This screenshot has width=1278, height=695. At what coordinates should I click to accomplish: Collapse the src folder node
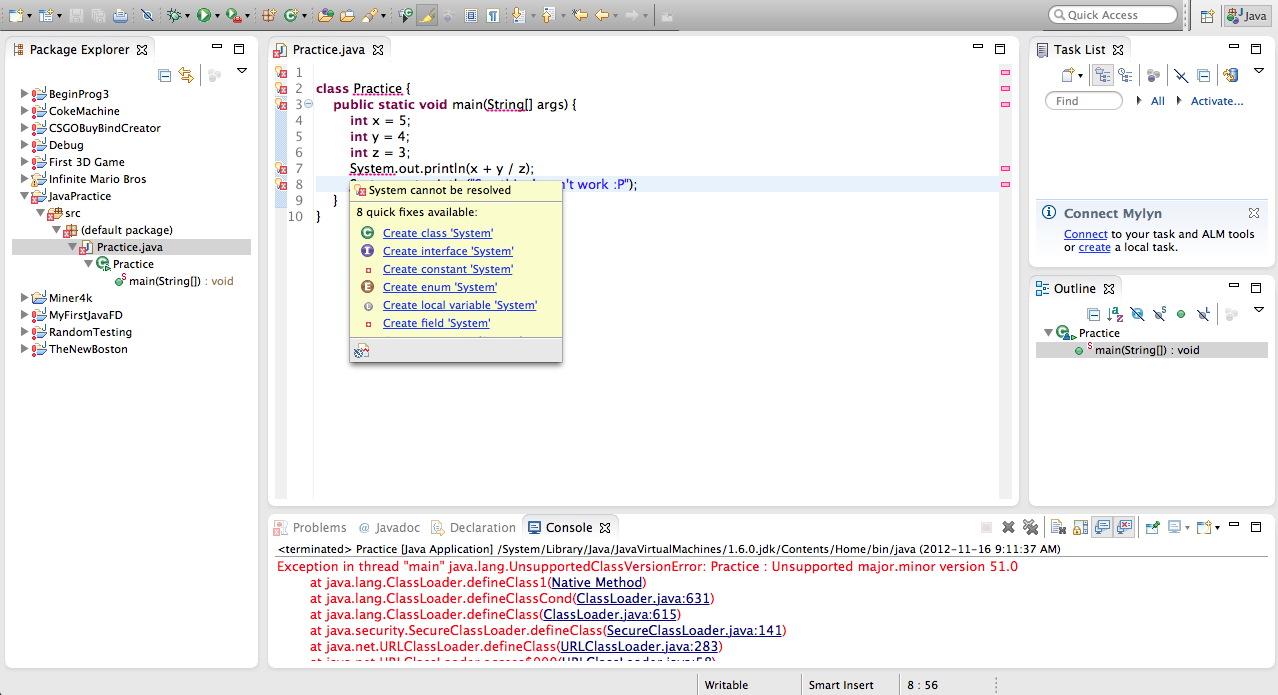(40, 213)
